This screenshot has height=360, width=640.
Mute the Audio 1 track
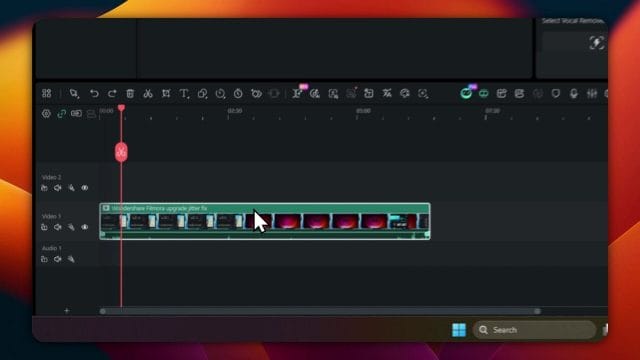click(x=58, y=259)
